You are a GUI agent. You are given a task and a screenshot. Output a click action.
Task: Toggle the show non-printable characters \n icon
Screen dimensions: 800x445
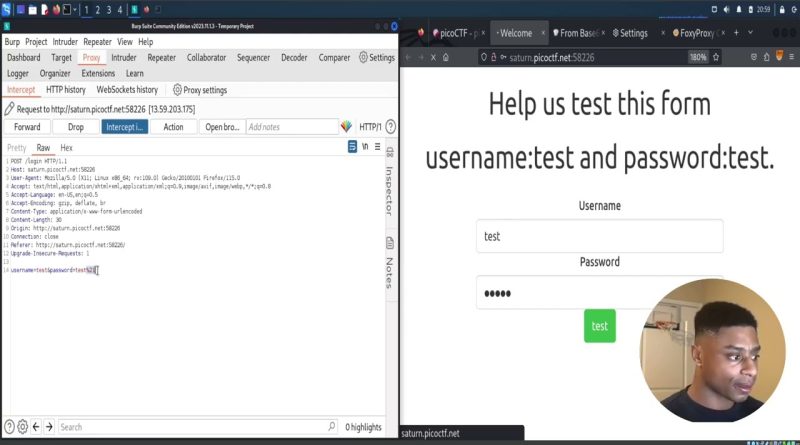click(365, 146)
